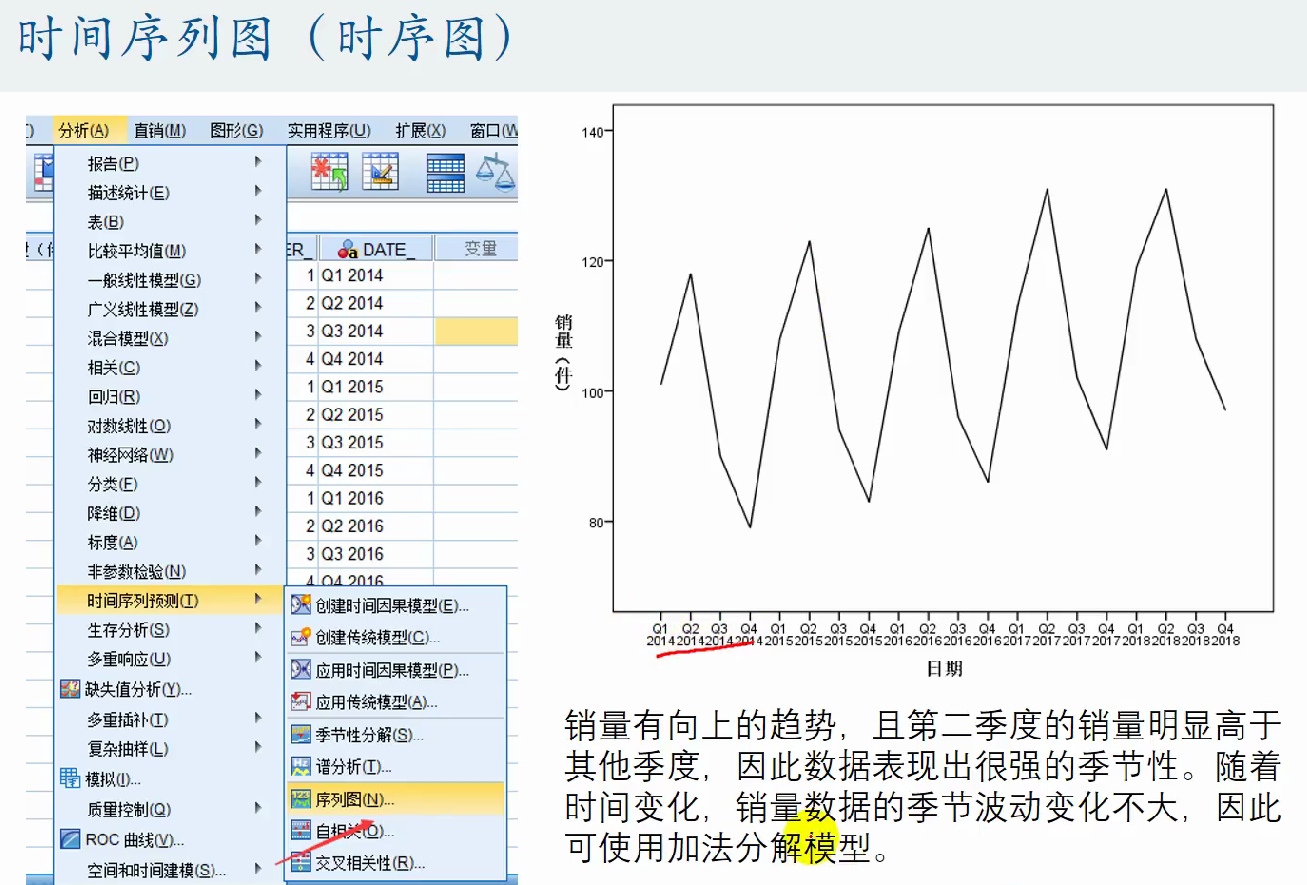Click the Q2 2016 cell

(376, 526)
